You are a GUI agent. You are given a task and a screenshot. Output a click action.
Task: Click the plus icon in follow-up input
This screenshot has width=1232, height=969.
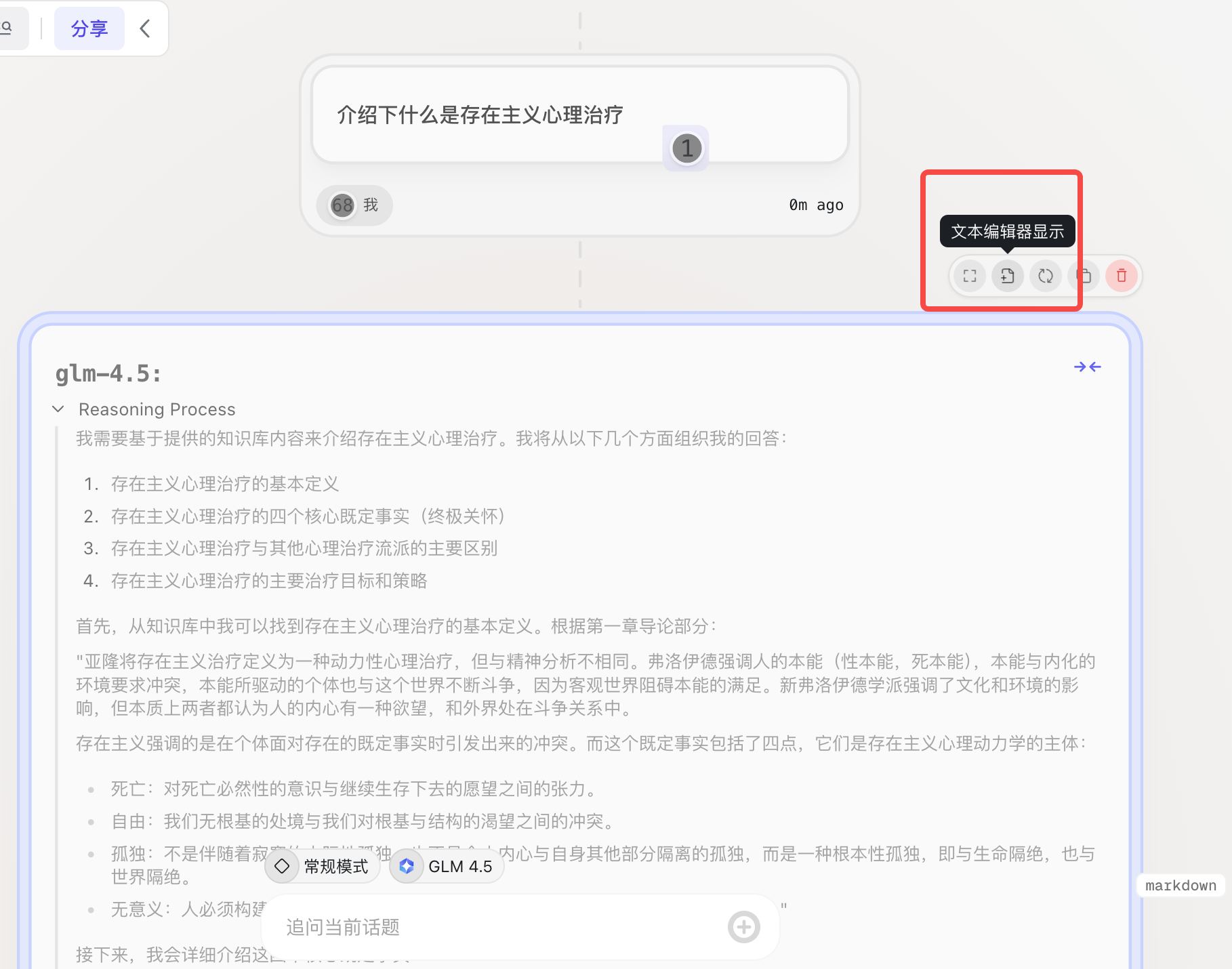pos(744,927)
